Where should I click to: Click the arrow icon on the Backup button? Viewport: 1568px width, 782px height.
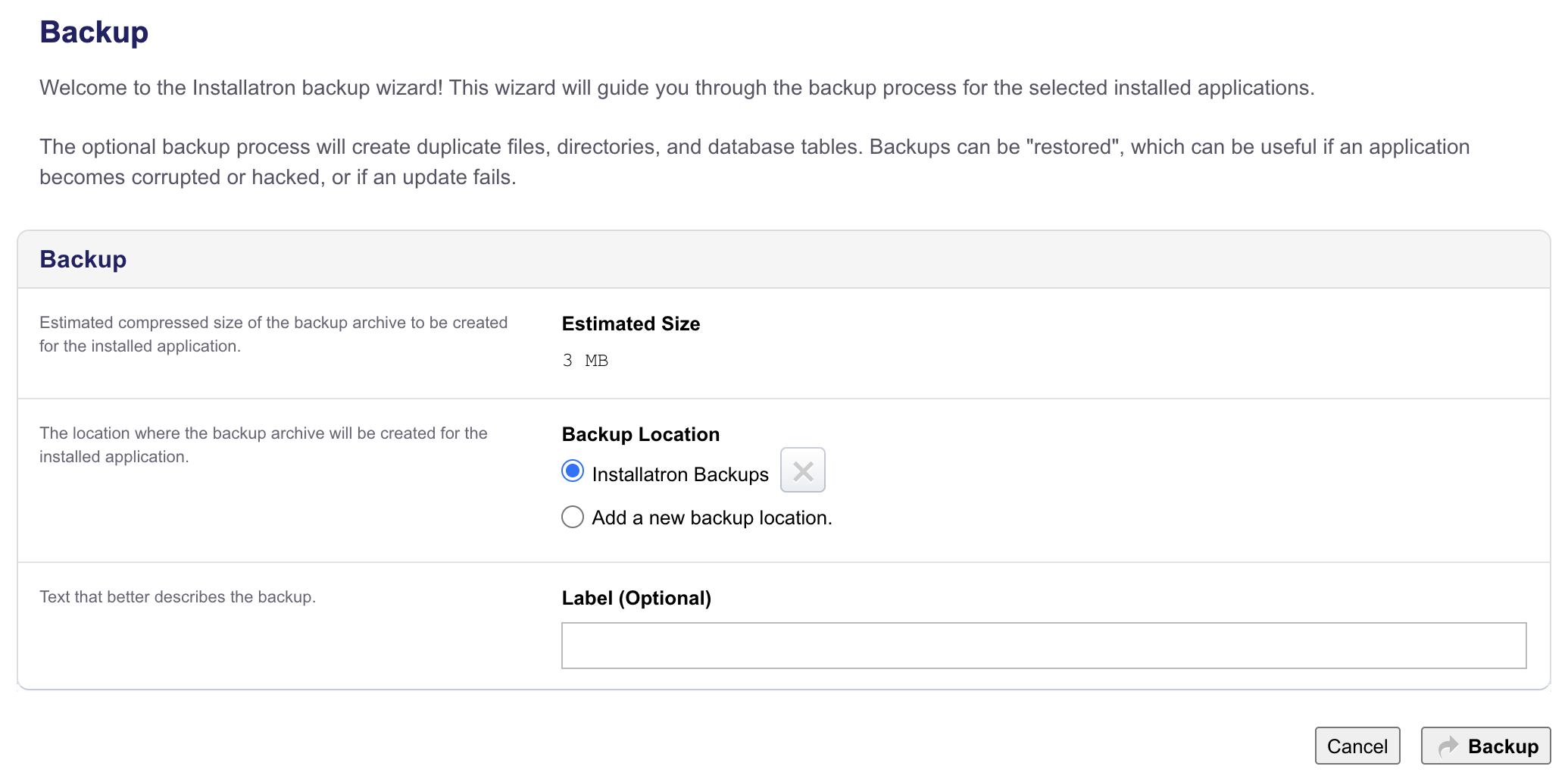click(x=1450, y=746)
